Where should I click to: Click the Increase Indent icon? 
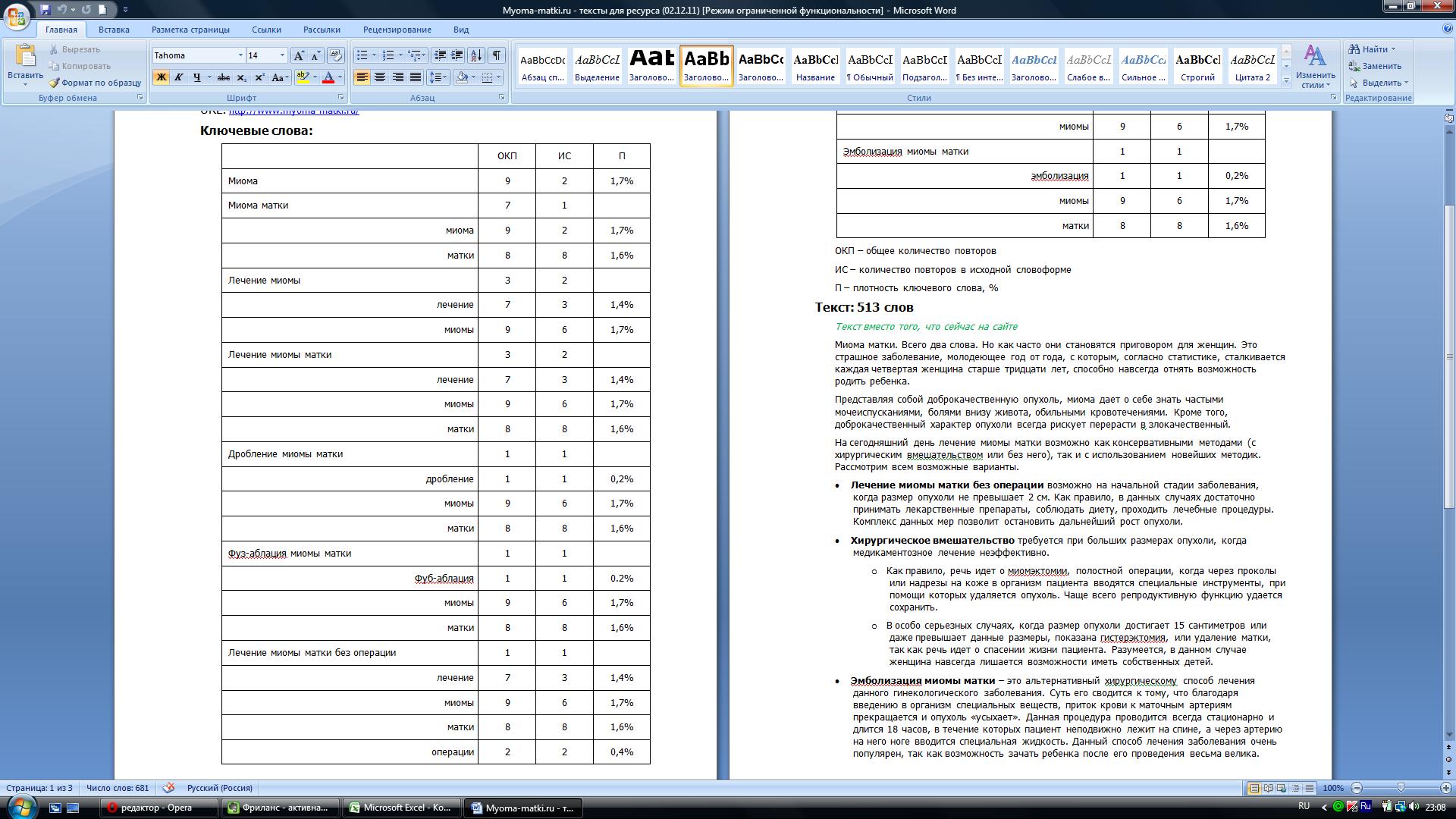(457, 55)
